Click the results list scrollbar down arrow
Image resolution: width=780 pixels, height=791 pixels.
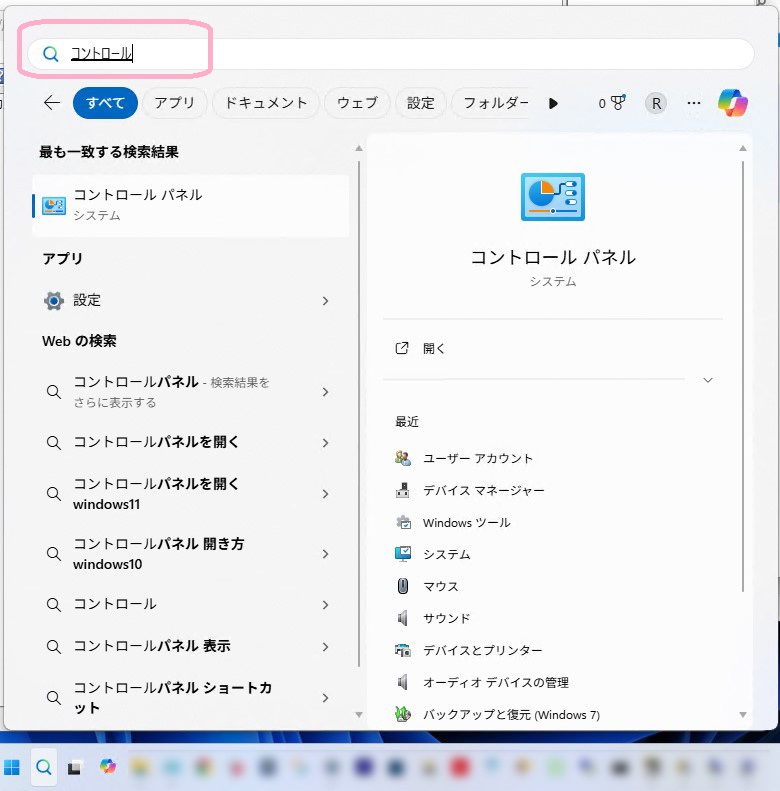pyautogui.click(x=359, y=714)
